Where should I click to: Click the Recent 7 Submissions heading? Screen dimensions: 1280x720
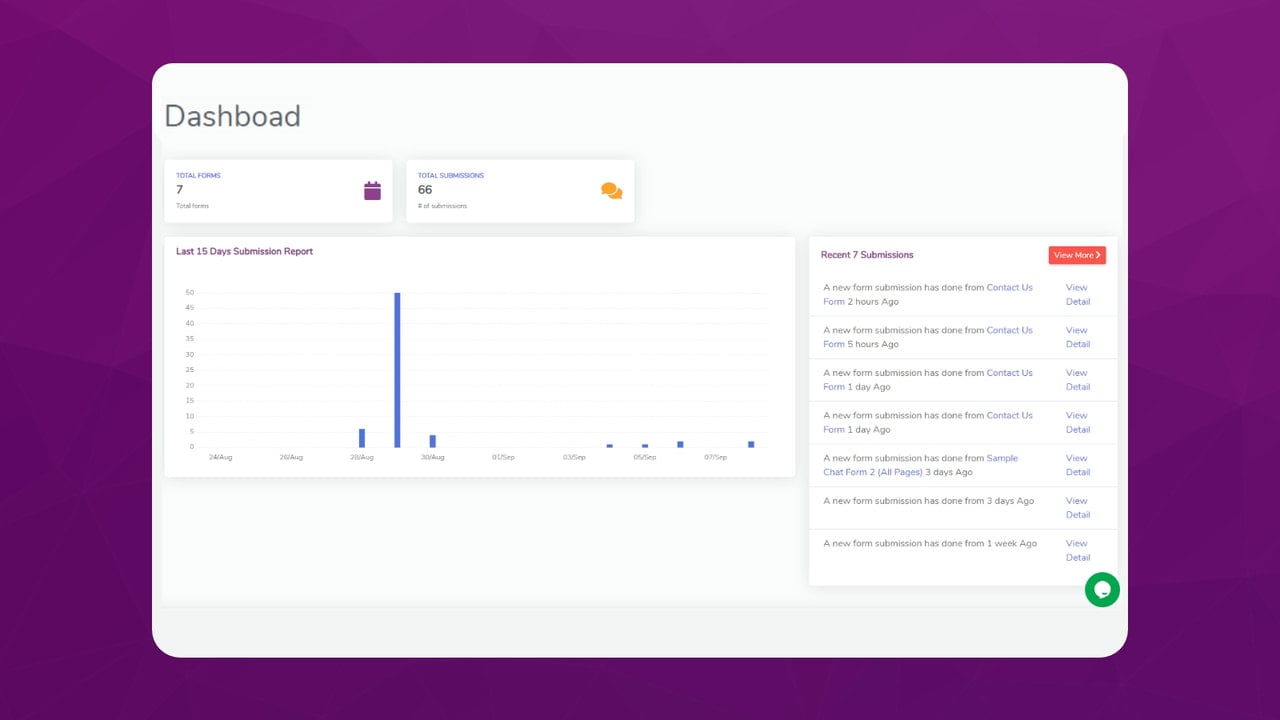[867, 255]
